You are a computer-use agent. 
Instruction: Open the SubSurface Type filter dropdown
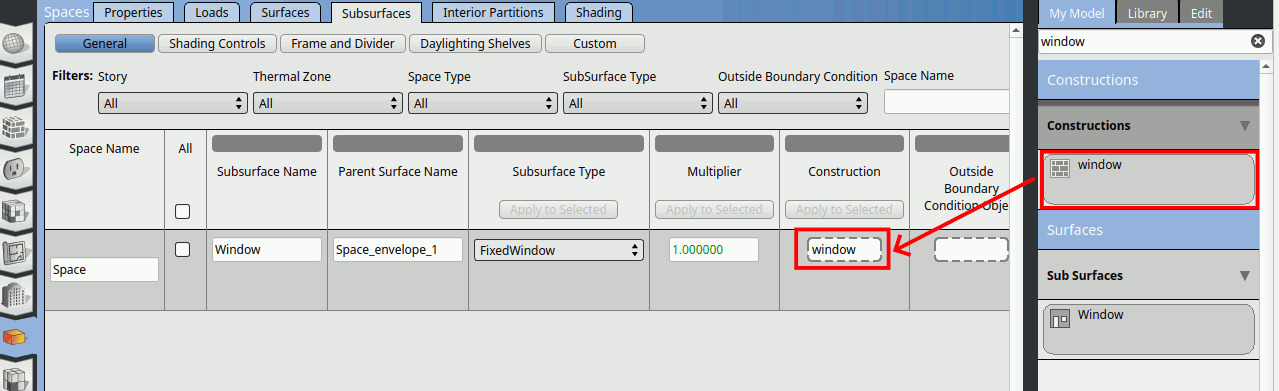point(637,103)
